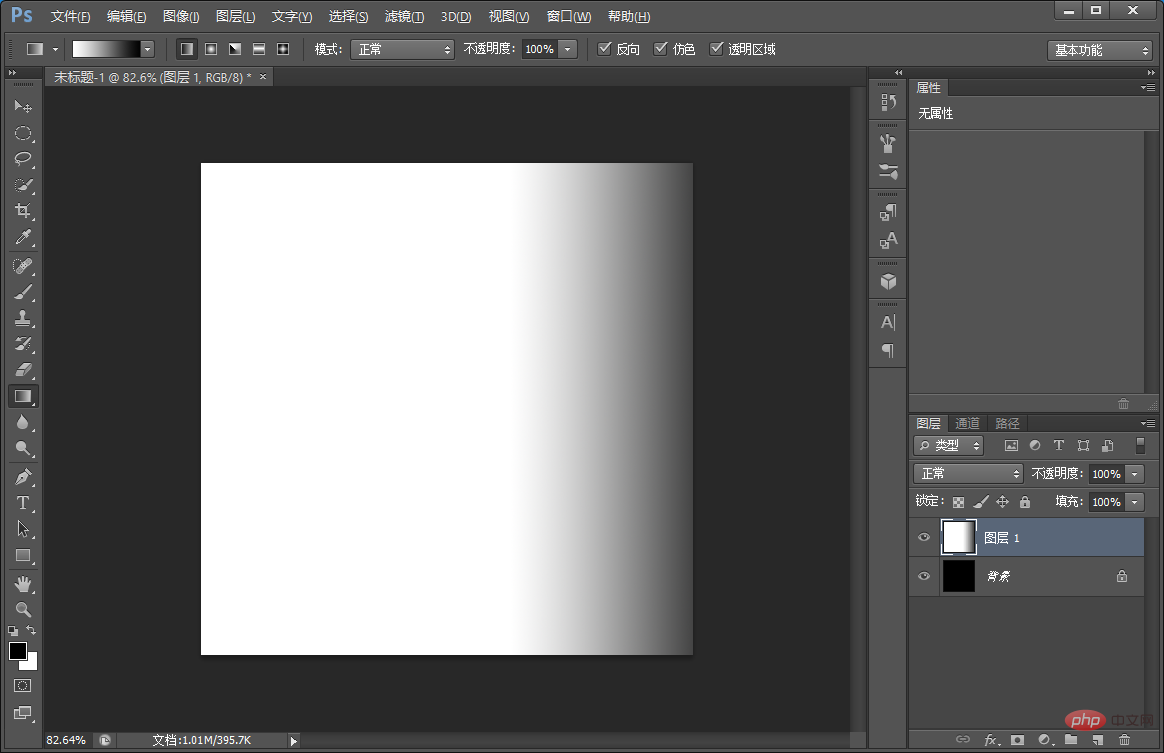Switch to the 路径 tab
1164x753 pixels.
pyautogui.click(x=1007, y=423)
